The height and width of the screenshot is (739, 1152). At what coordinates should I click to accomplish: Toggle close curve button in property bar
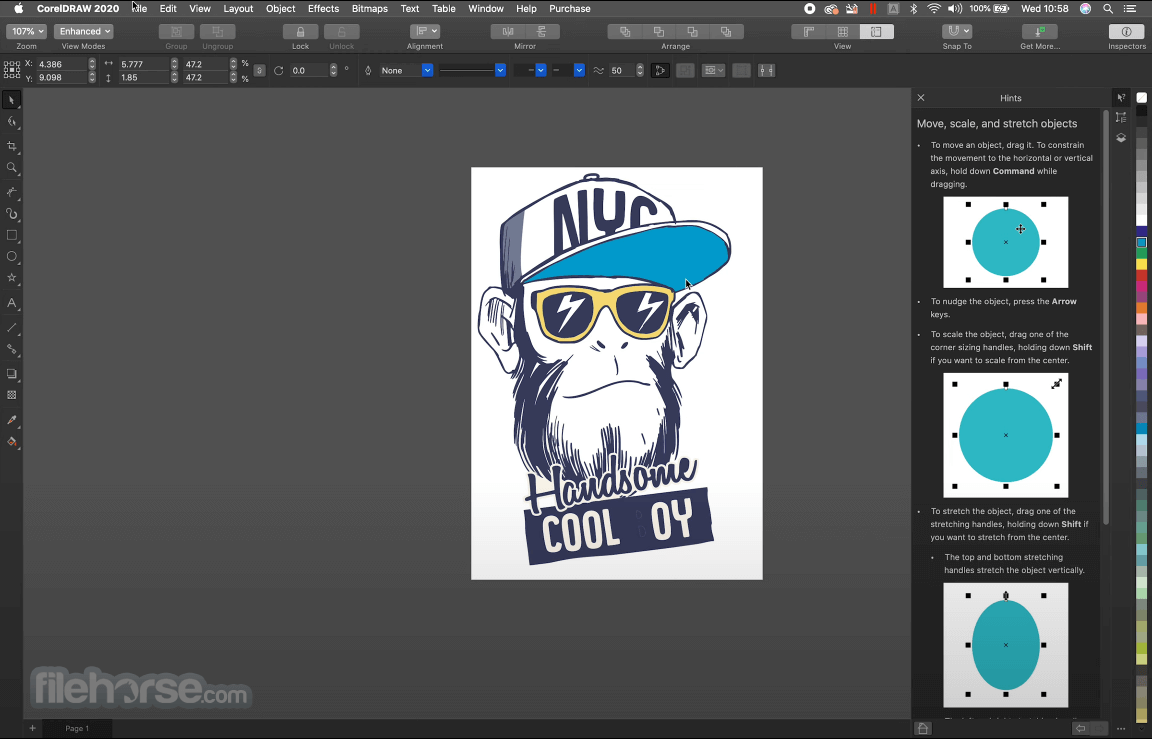pos(660,71)
